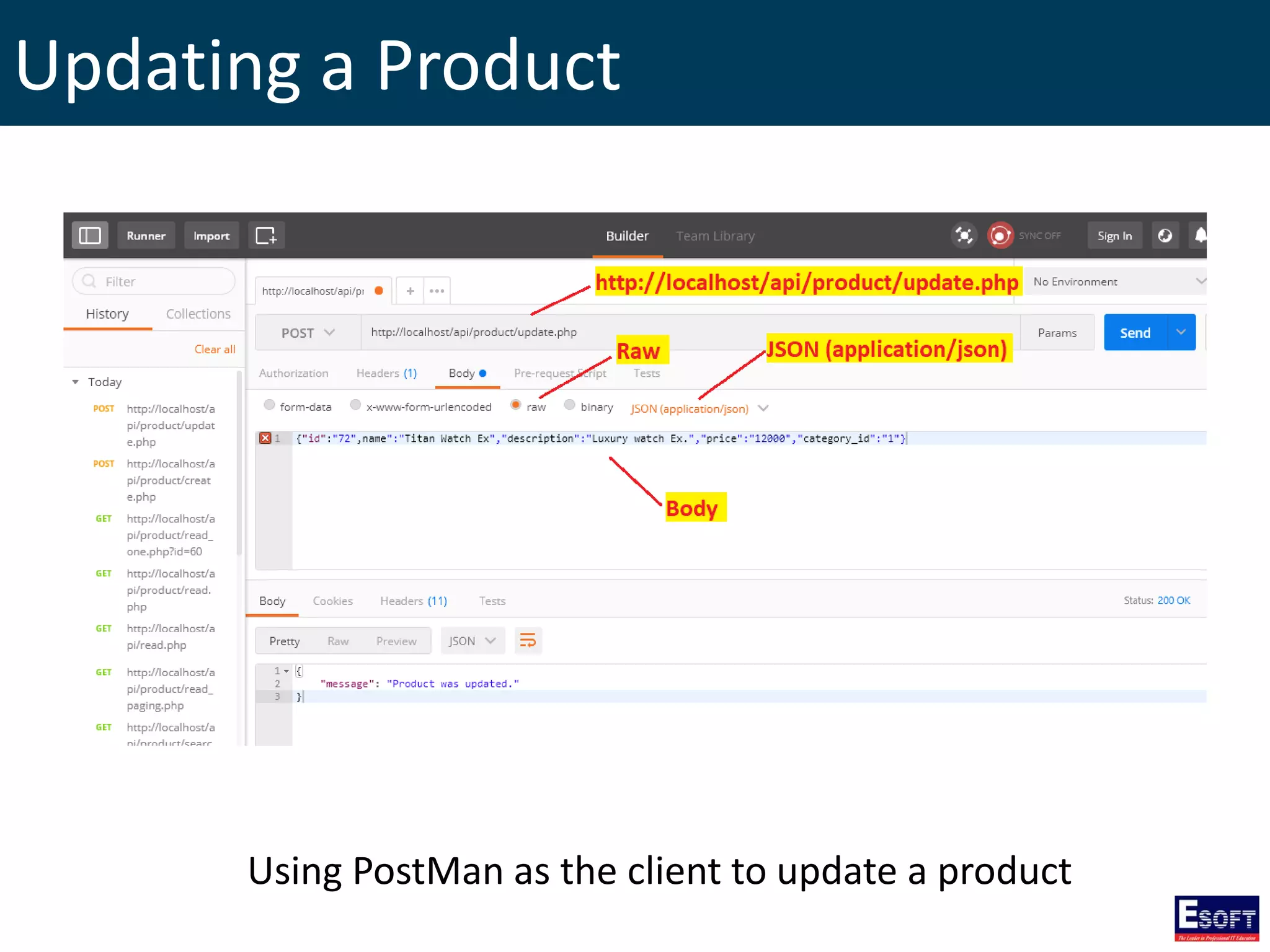The width and height of the screenshot is (1270, 952).
Task: Open the request Authorization tab
Action: click(293, 373)
